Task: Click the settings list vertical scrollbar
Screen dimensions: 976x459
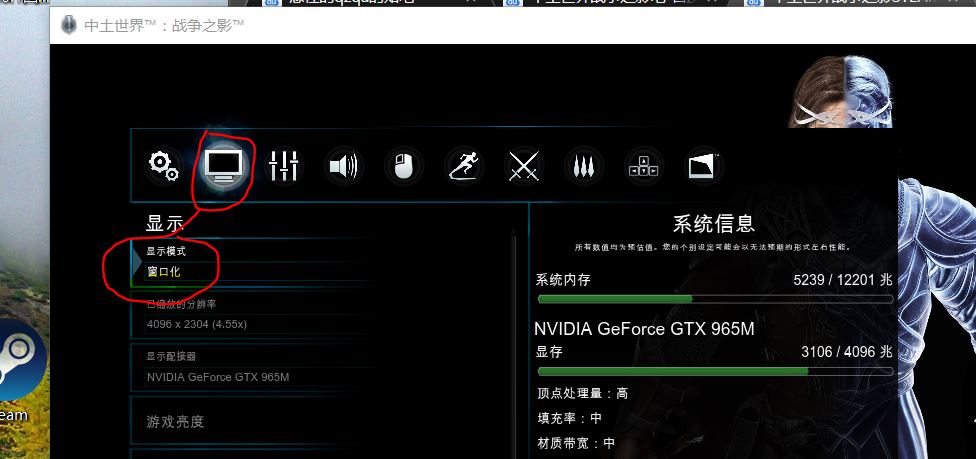Action: pos(514,343)
